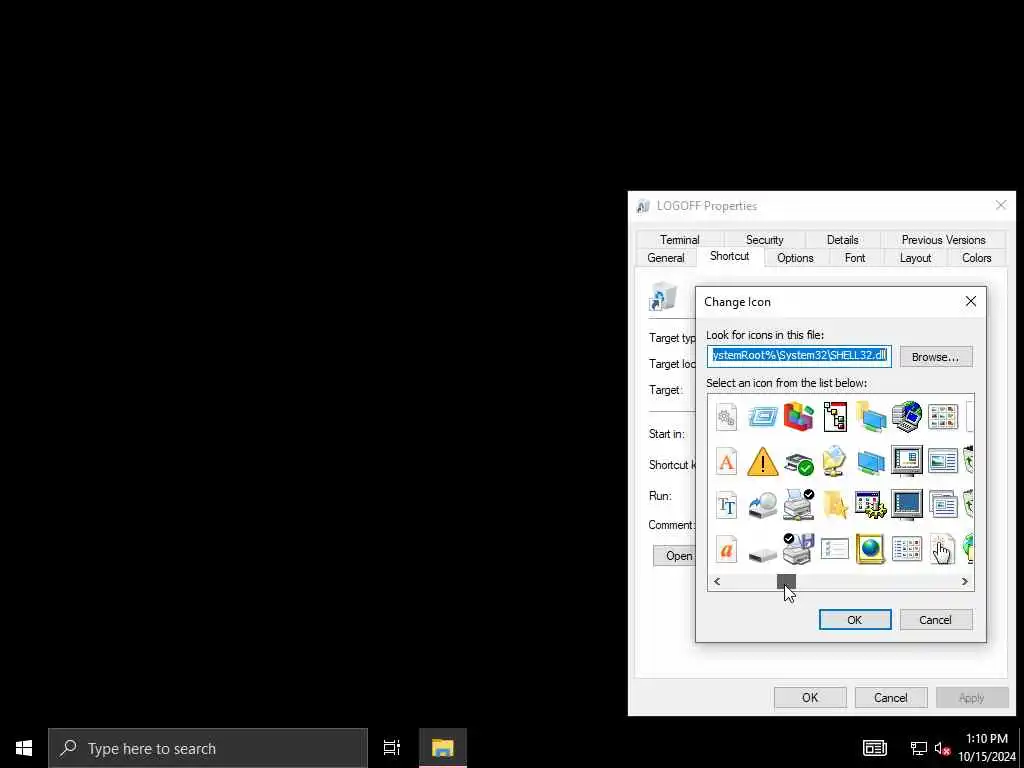Select the monitor showing a window icon
This screenshot has height=768, width=1024.
pos(906,461)
